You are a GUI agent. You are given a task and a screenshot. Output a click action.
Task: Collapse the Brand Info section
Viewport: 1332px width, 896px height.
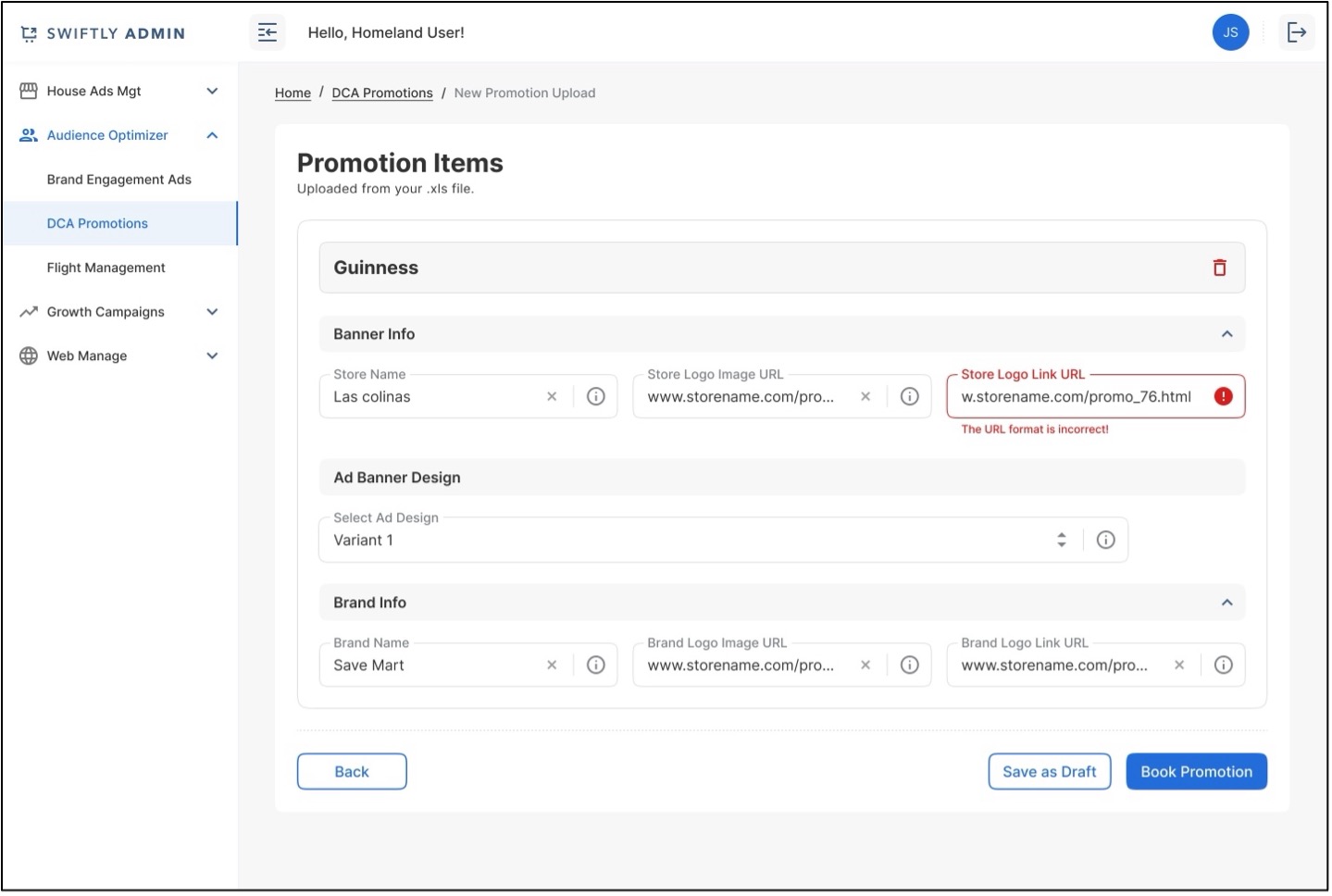pyautogui.click(x=1227, y=602)
